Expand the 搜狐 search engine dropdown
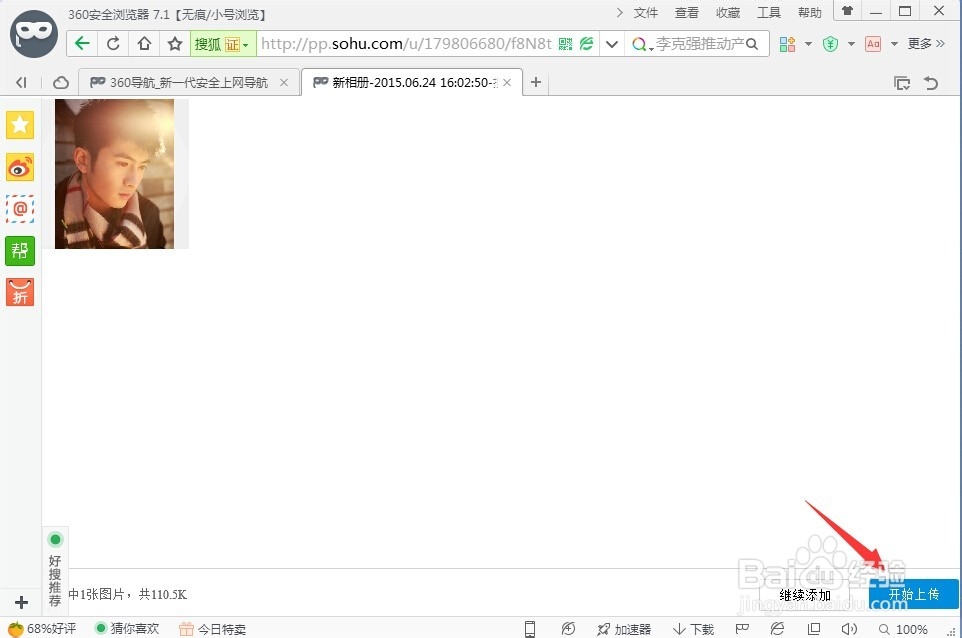The image size is (962, 638). pyautogui.click(x=243, y=43)
